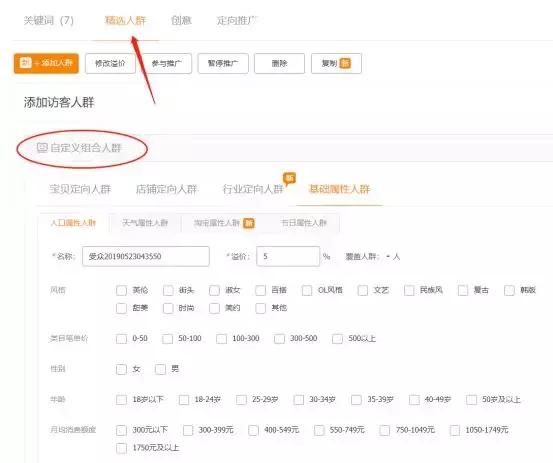Tick the OL风格 checkbox
The width and height of the screenshot is (553, 463).
pyautogui.click(x=307, y=291)
